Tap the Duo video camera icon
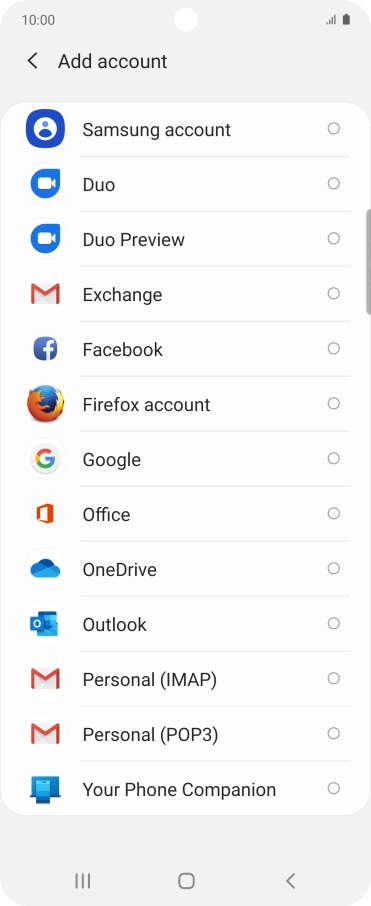 pos(45,184)
